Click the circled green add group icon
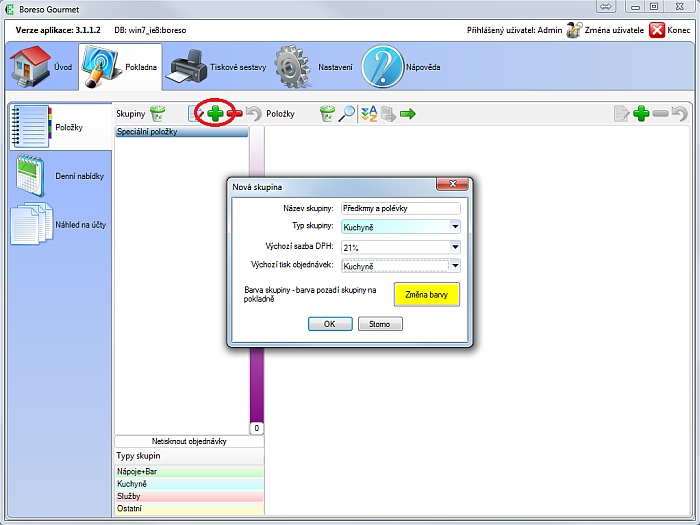The width and height of the screenshot is (700, 525). point(214,114)
